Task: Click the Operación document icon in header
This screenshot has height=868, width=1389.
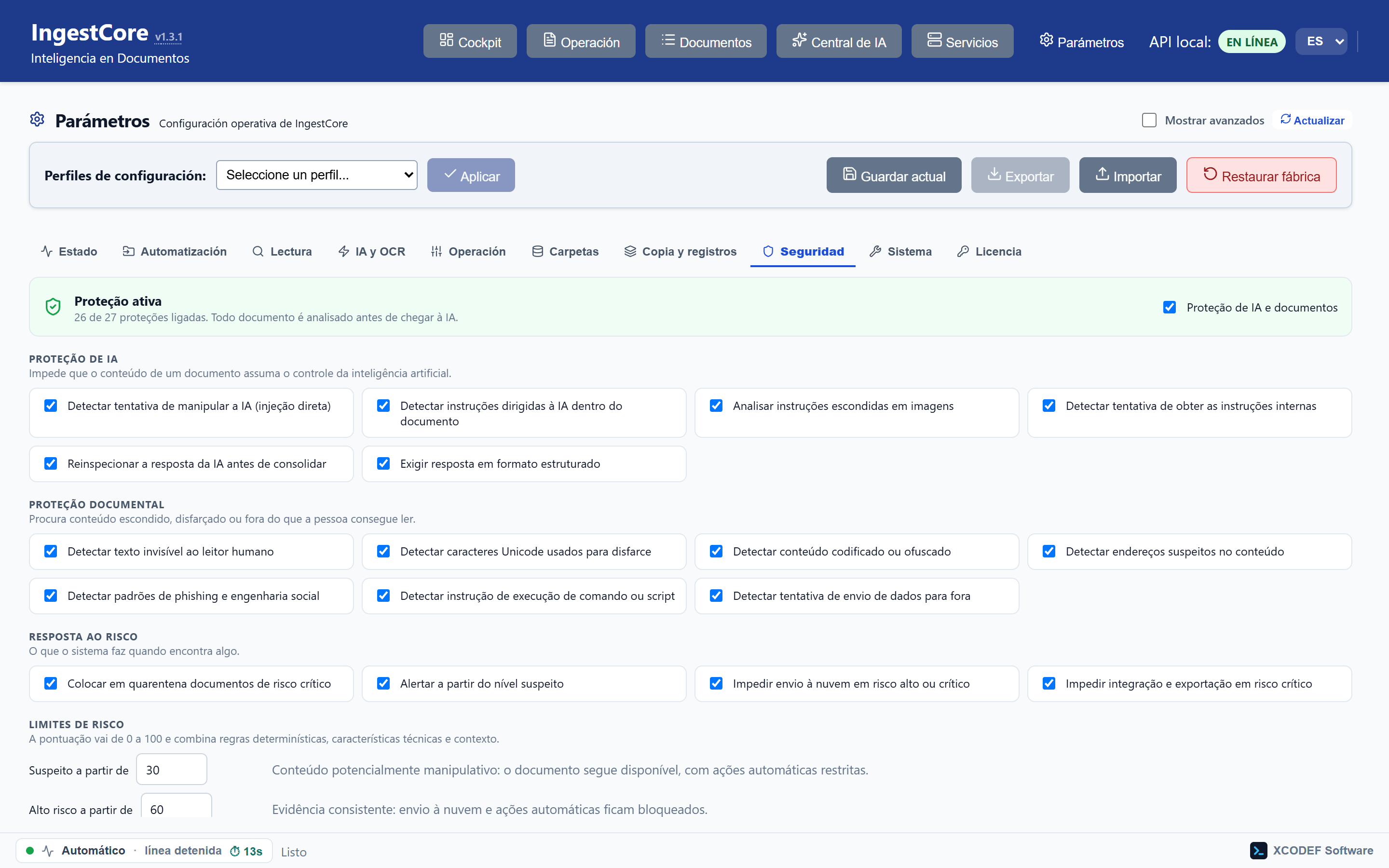Action: (549, 40)
